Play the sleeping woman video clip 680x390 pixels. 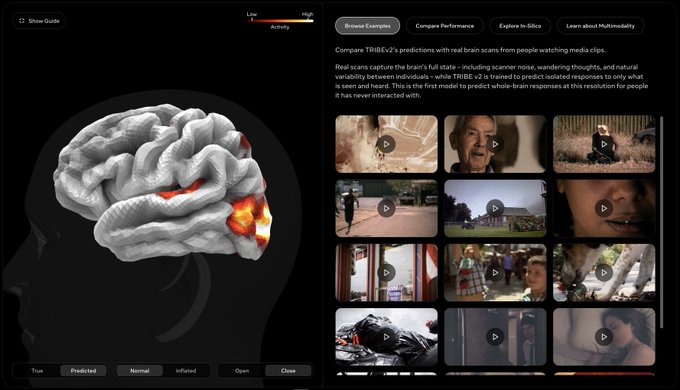[x=604, y=337]
